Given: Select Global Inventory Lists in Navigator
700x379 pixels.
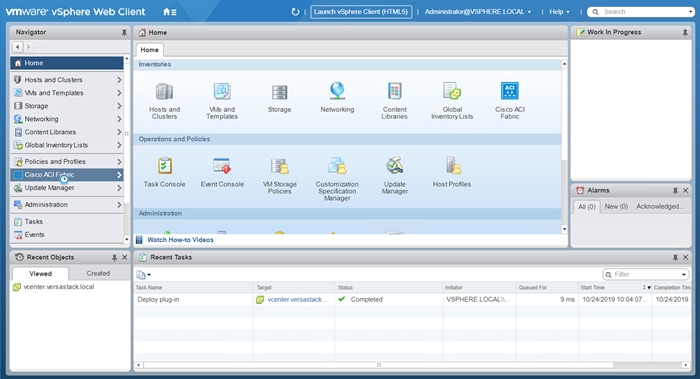Looking at the screenshot, I should tap(67, 145).
